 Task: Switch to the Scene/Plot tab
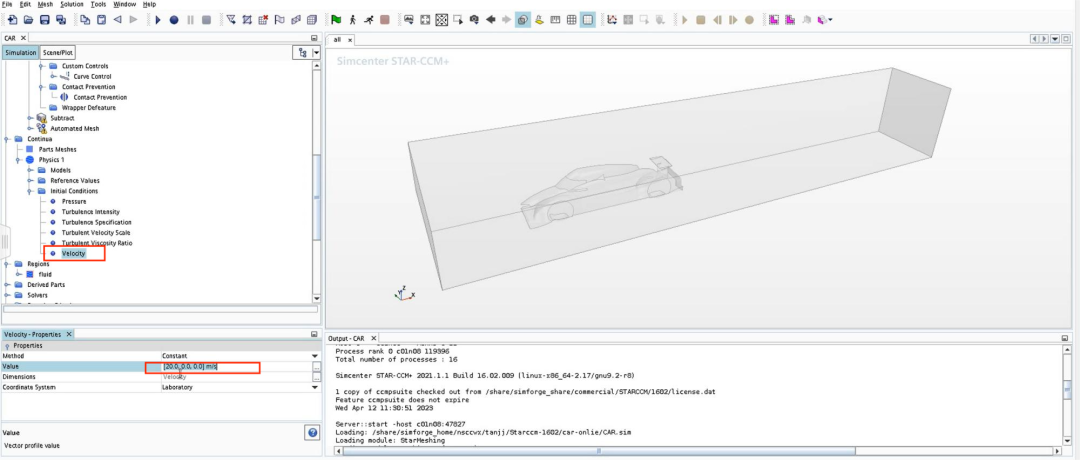58,52
